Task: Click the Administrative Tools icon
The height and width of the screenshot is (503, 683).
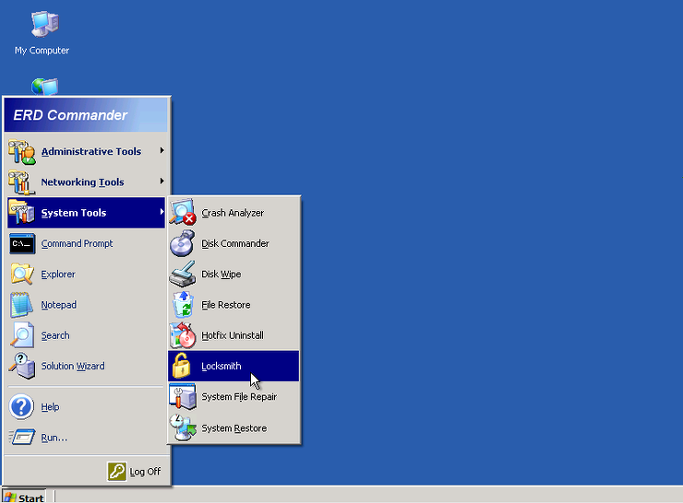Action: (22, 152)
